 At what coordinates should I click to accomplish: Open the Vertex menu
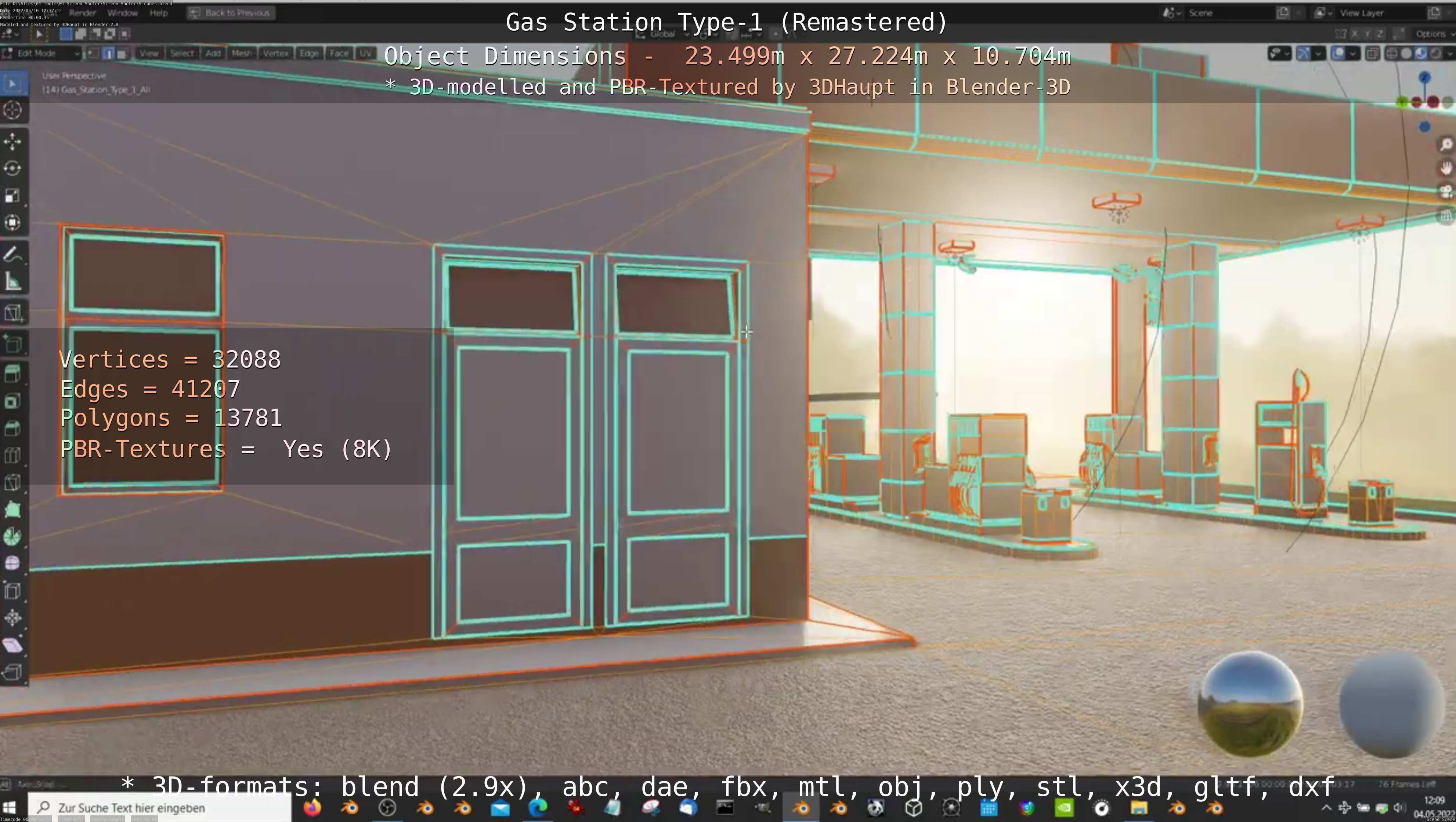tap(275, 53)
